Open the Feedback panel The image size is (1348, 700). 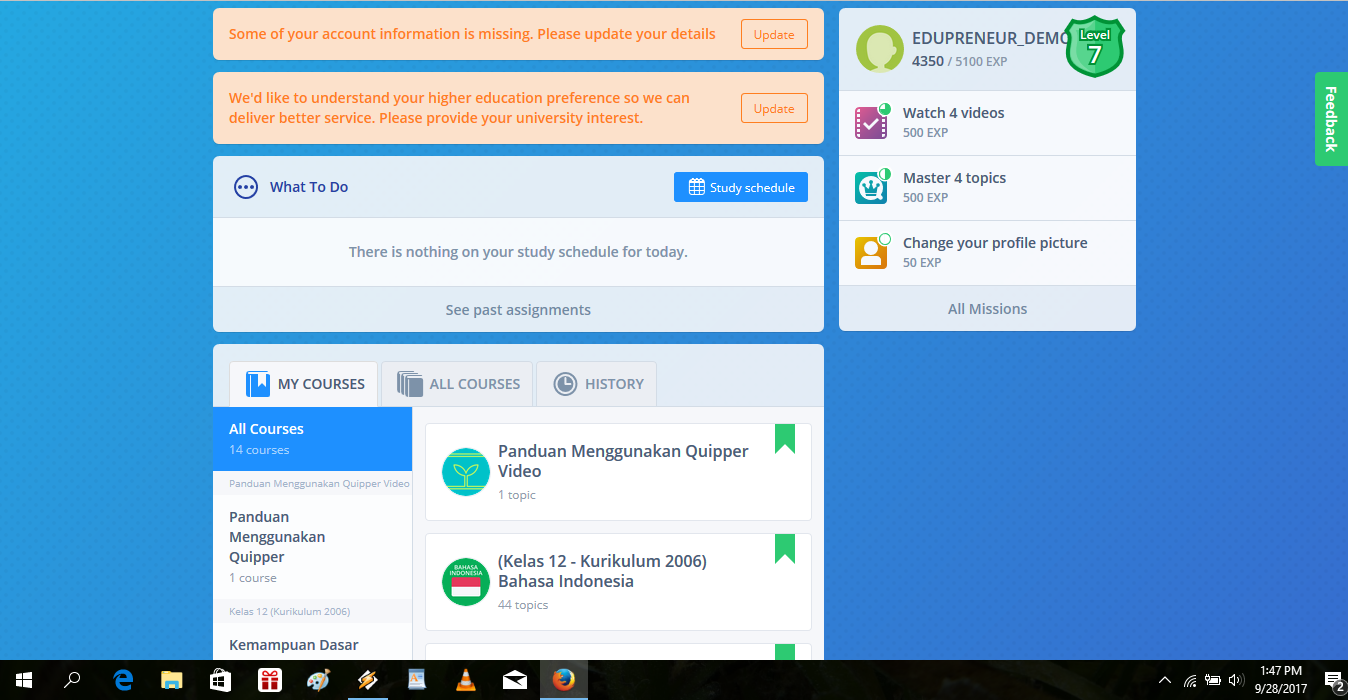tap(1331, 118)
